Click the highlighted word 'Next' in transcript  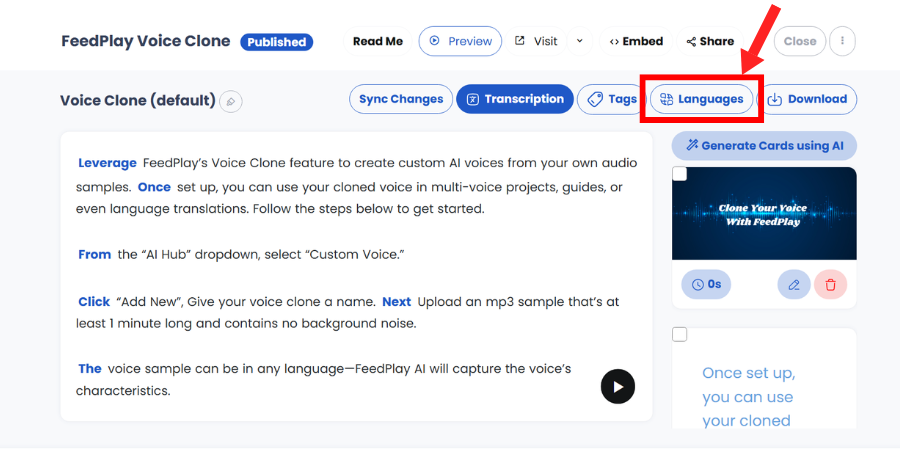pyautogui.click(x=397, y=301)
